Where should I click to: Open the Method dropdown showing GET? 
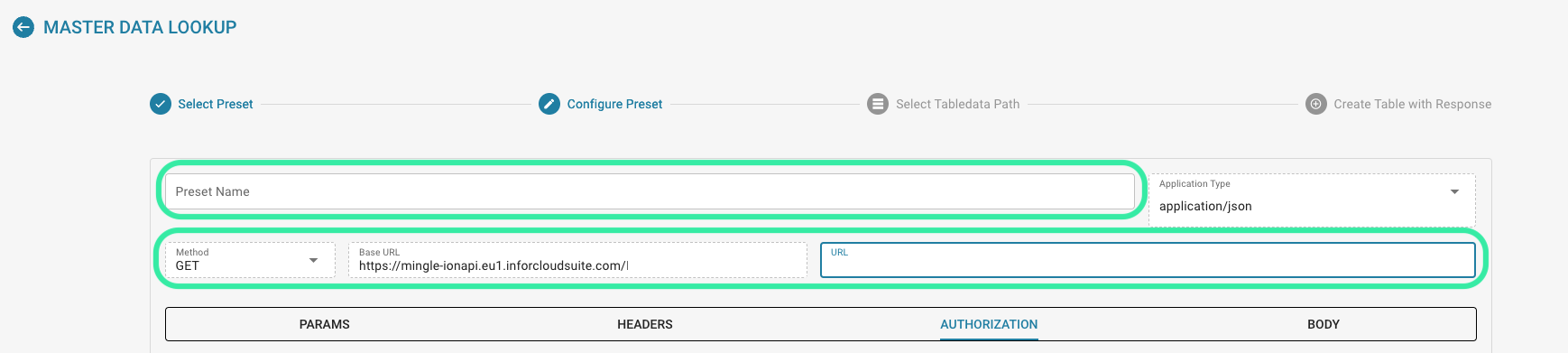250,260
